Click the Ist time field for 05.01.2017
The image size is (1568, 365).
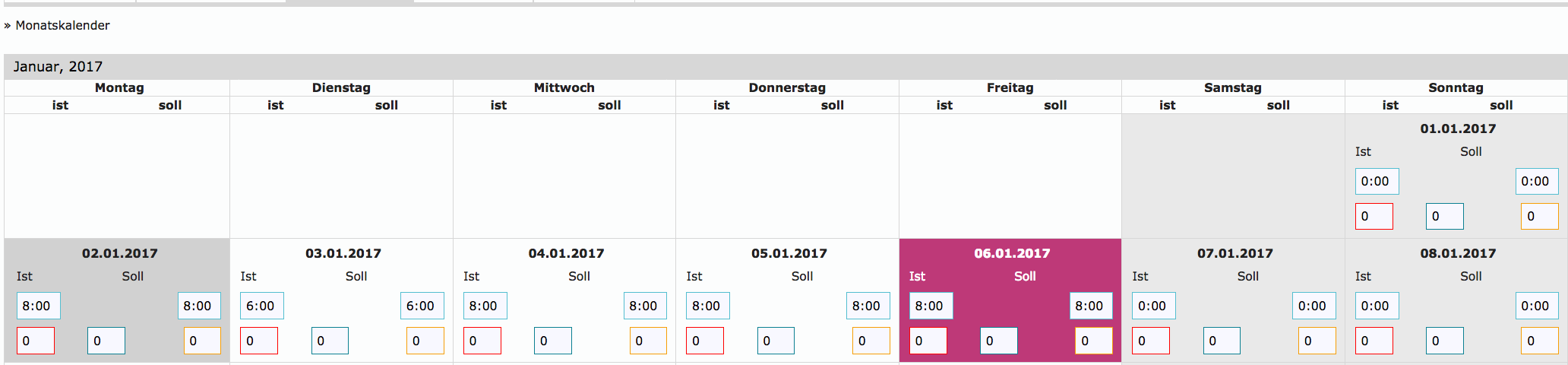[x=707, y=306]
